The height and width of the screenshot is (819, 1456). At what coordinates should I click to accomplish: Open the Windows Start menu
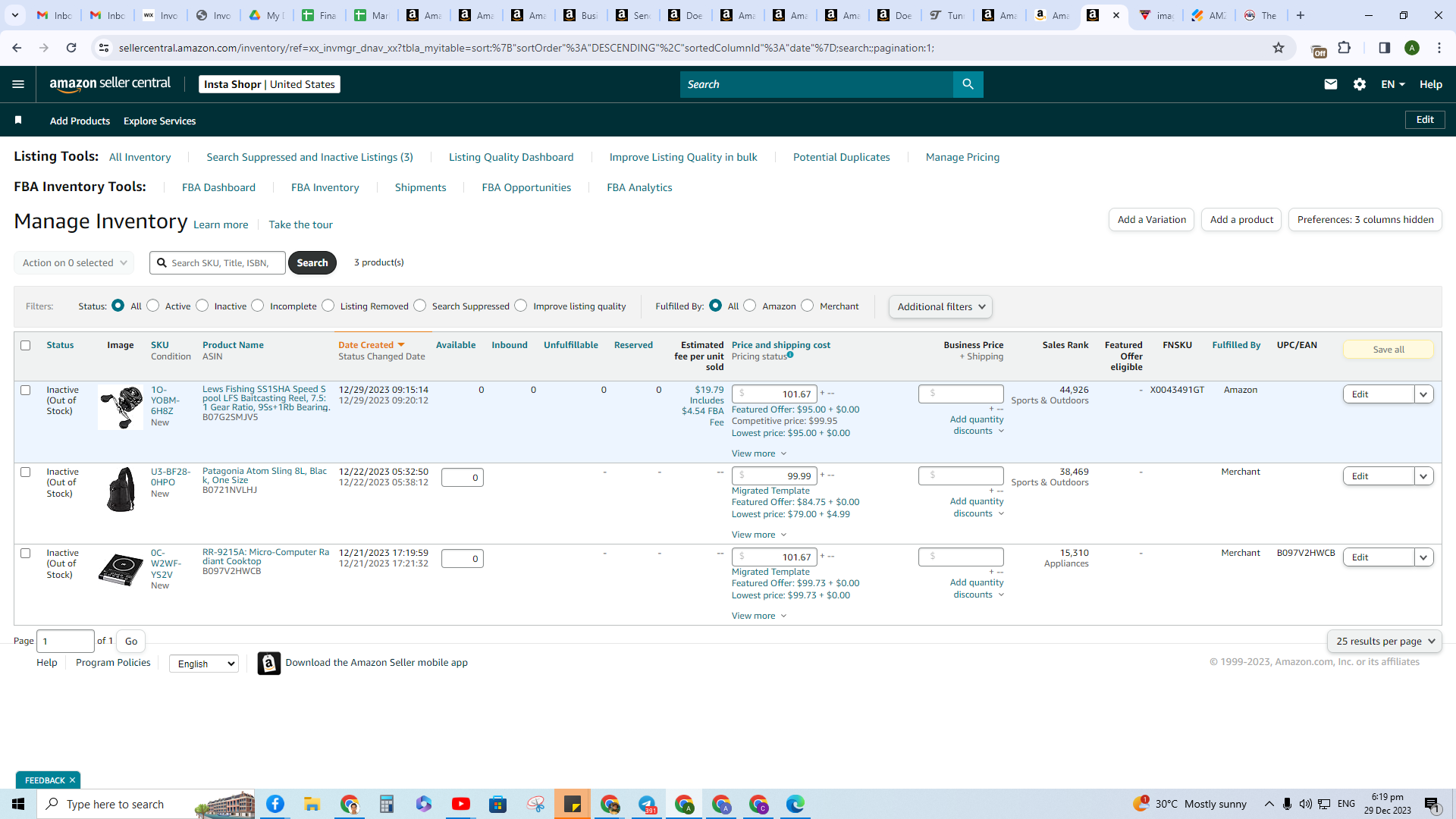(x=18, y=804)
